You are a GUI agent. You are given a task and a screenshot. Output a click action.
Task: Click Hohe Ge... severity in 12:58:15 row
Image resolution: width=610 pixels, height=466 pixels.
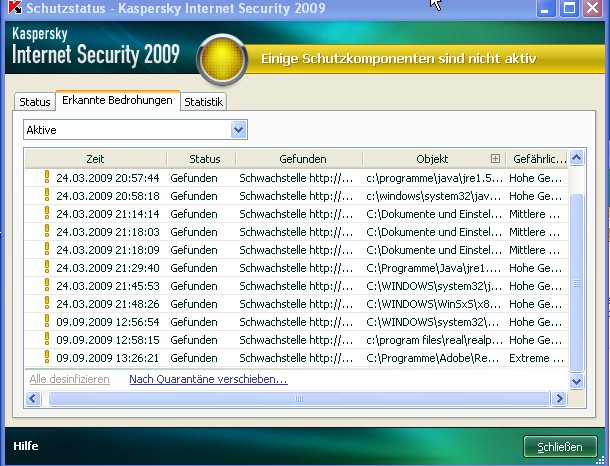[536, 340]
